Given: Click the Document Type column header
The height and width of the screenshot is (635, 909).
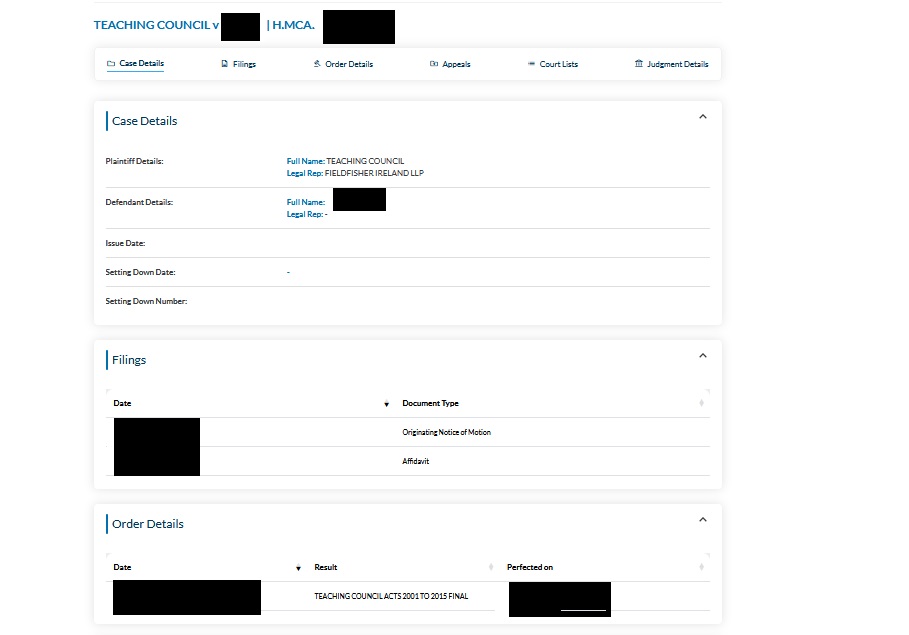Looking at the screenshot, I should [430, 403].
